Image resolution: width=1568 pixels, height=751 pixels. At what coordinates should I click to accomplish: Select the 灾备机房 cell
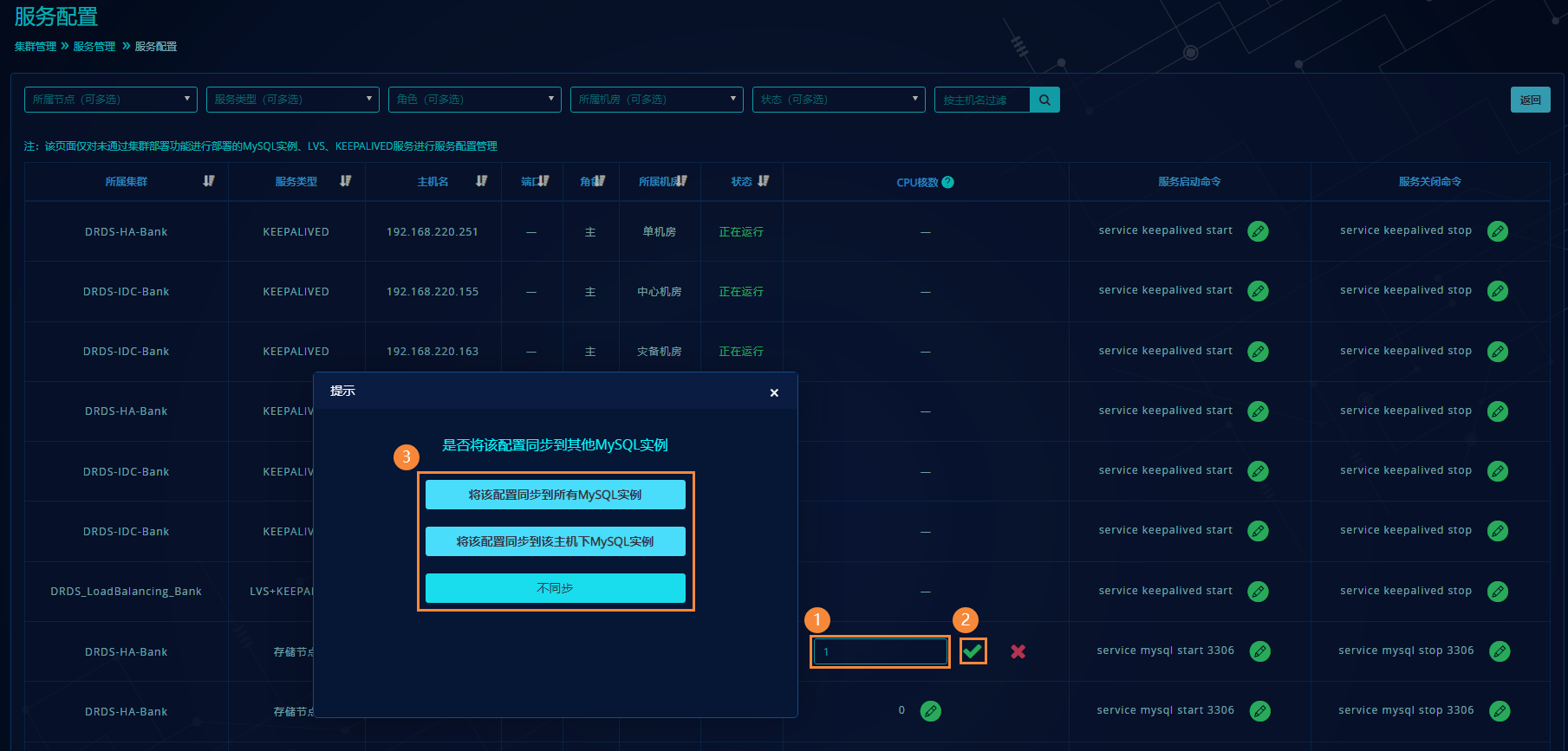[660, 352]
